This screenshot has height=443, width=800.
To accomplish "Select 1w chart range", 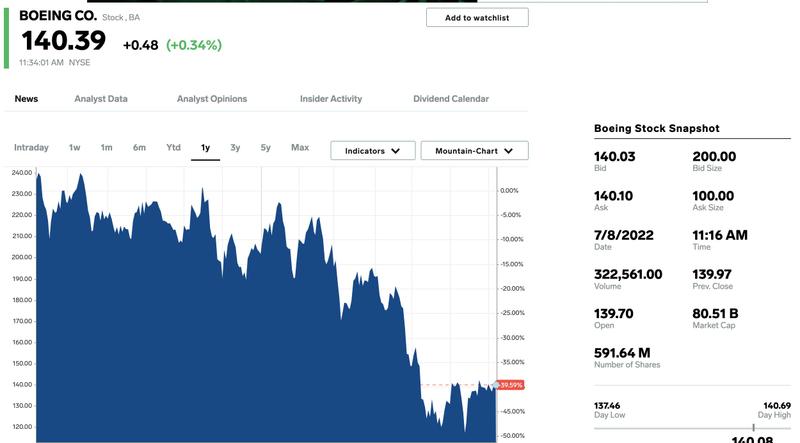I will pos(74,147).
